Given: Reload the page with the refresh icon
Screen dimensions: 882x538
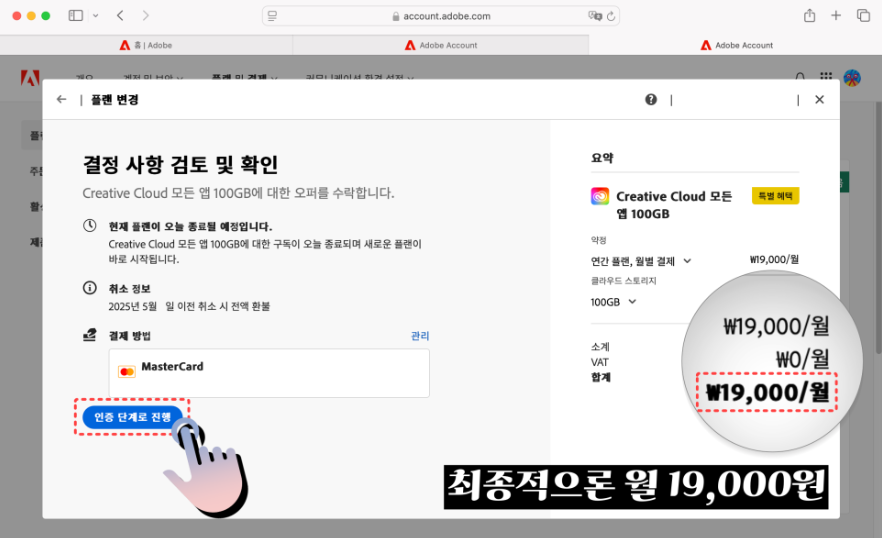Looking at the screenshot, I should [x=611, y=16].
